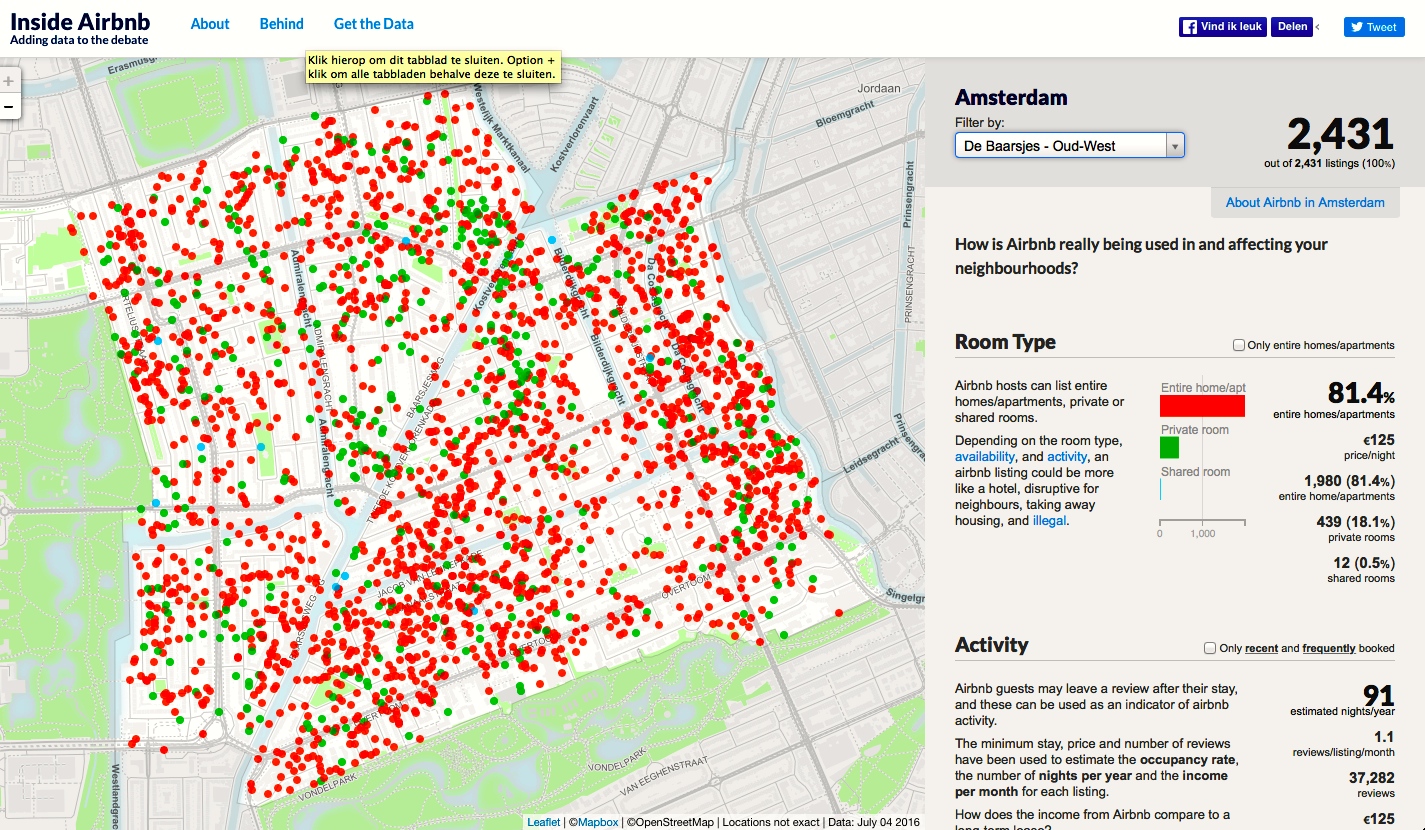Click the Room Type heading
Viewport: 1425px width, 830px height.
(x=1005, y=342)
